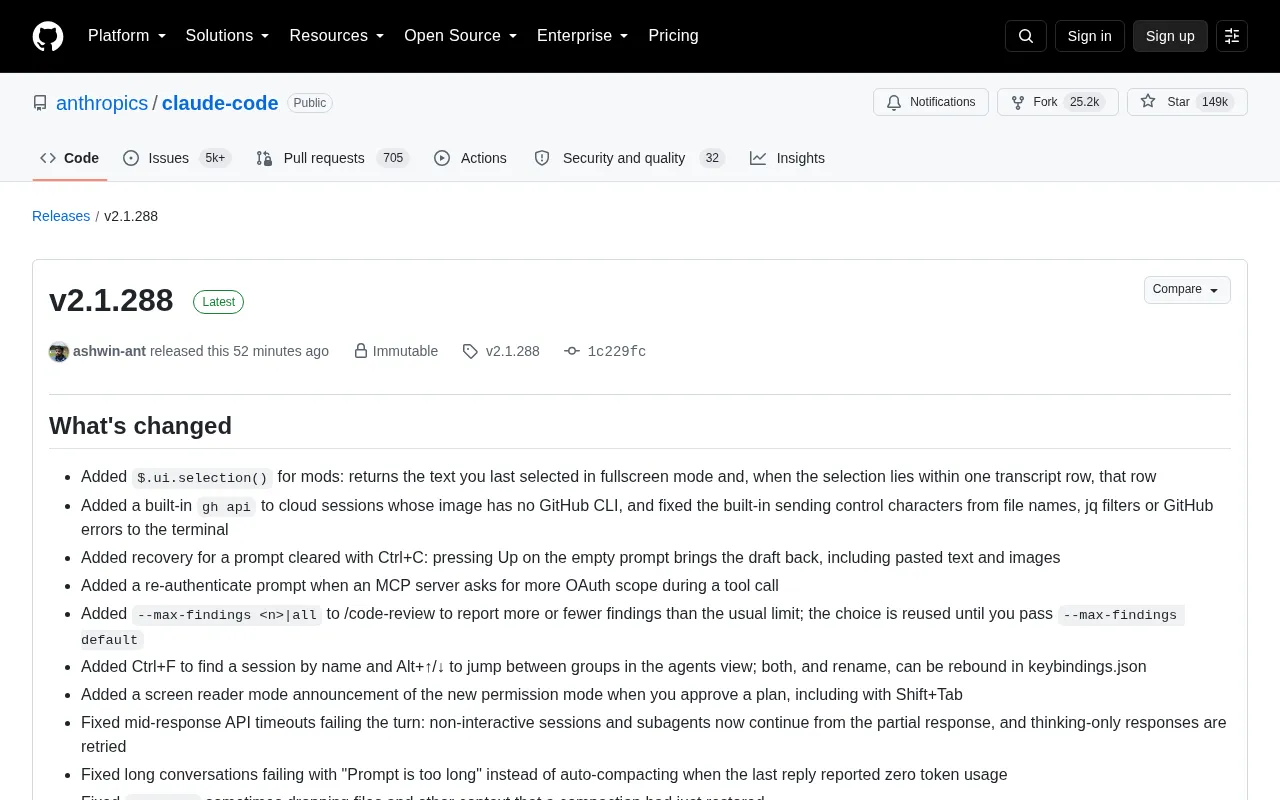Expand the Solutions menu
Image resolution: width=1280 pixels, height=800 pixels.
pos(228,36)
